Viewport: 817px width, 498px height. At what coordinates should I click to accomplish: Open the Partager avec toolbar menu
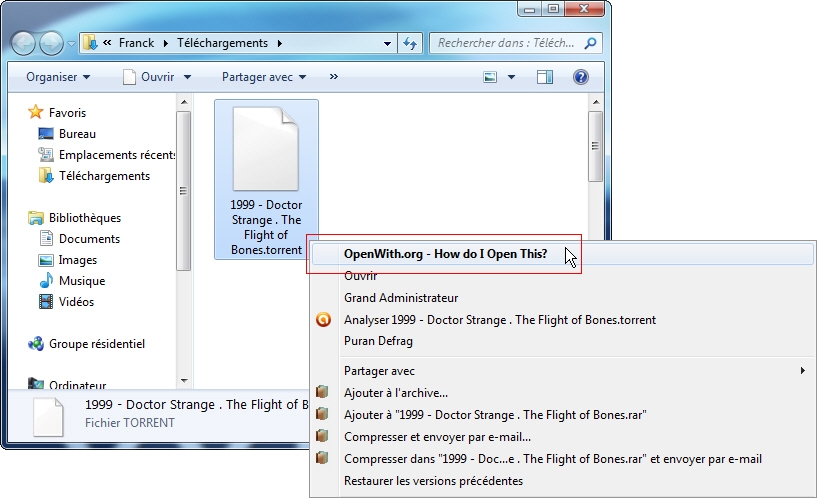264,77
